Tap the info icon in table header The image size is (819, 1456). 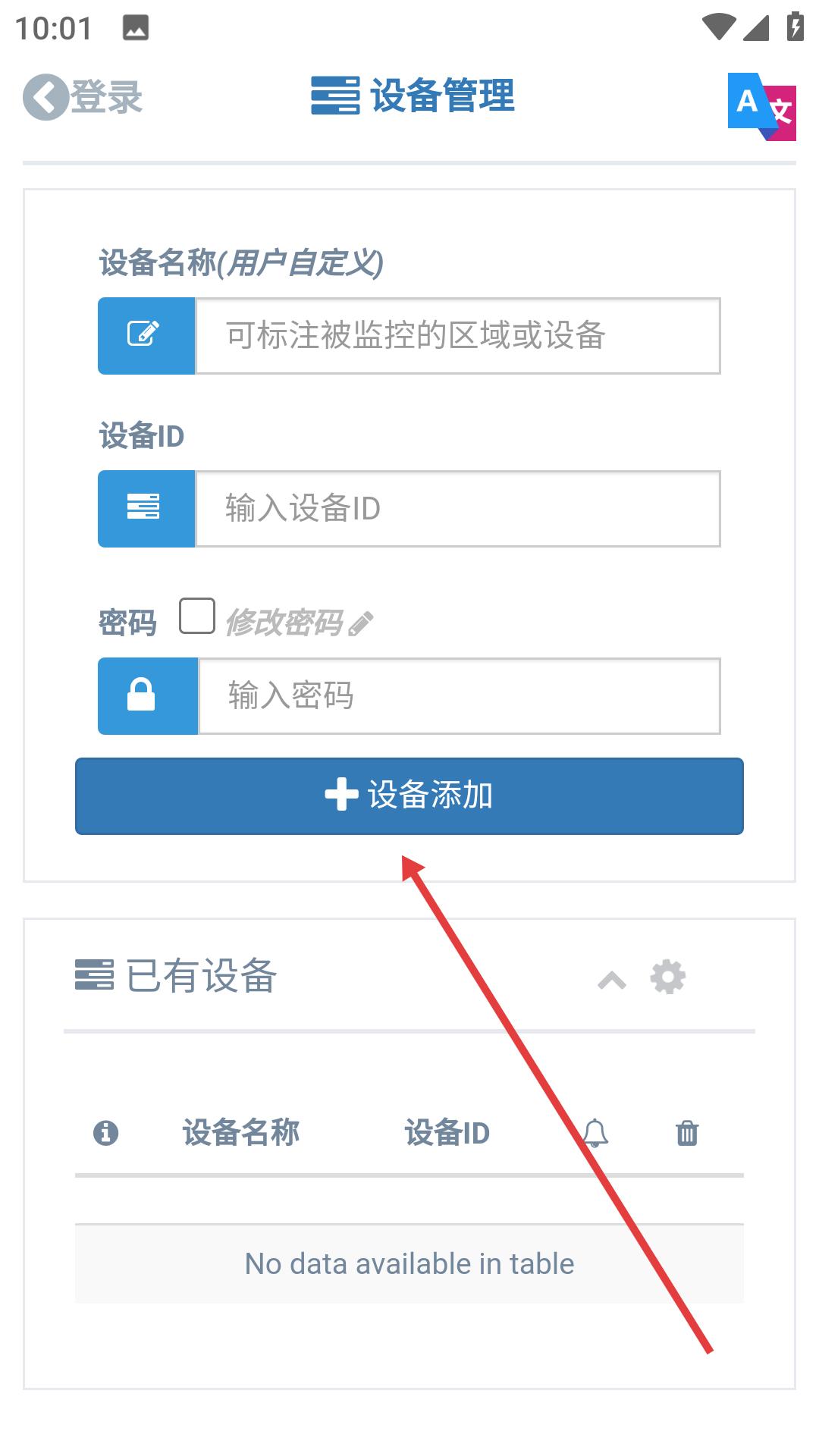(x=105, y=1133)
